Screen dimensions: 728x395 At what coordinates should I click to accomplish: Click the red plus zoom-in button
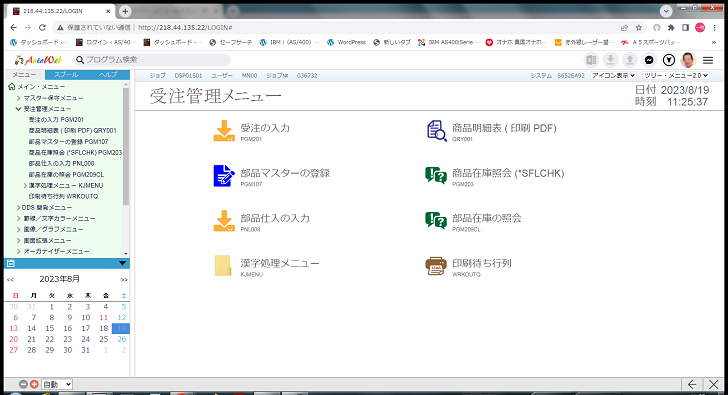pyautogui.click(x=34, y=384)
